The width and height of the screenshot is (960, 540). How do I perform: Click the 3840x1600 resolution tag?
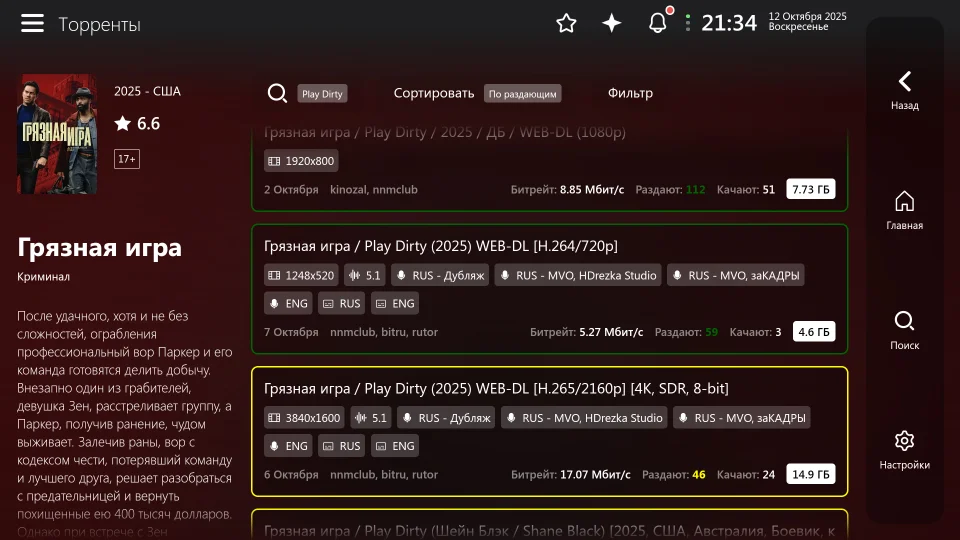click(x=304, y=418)
